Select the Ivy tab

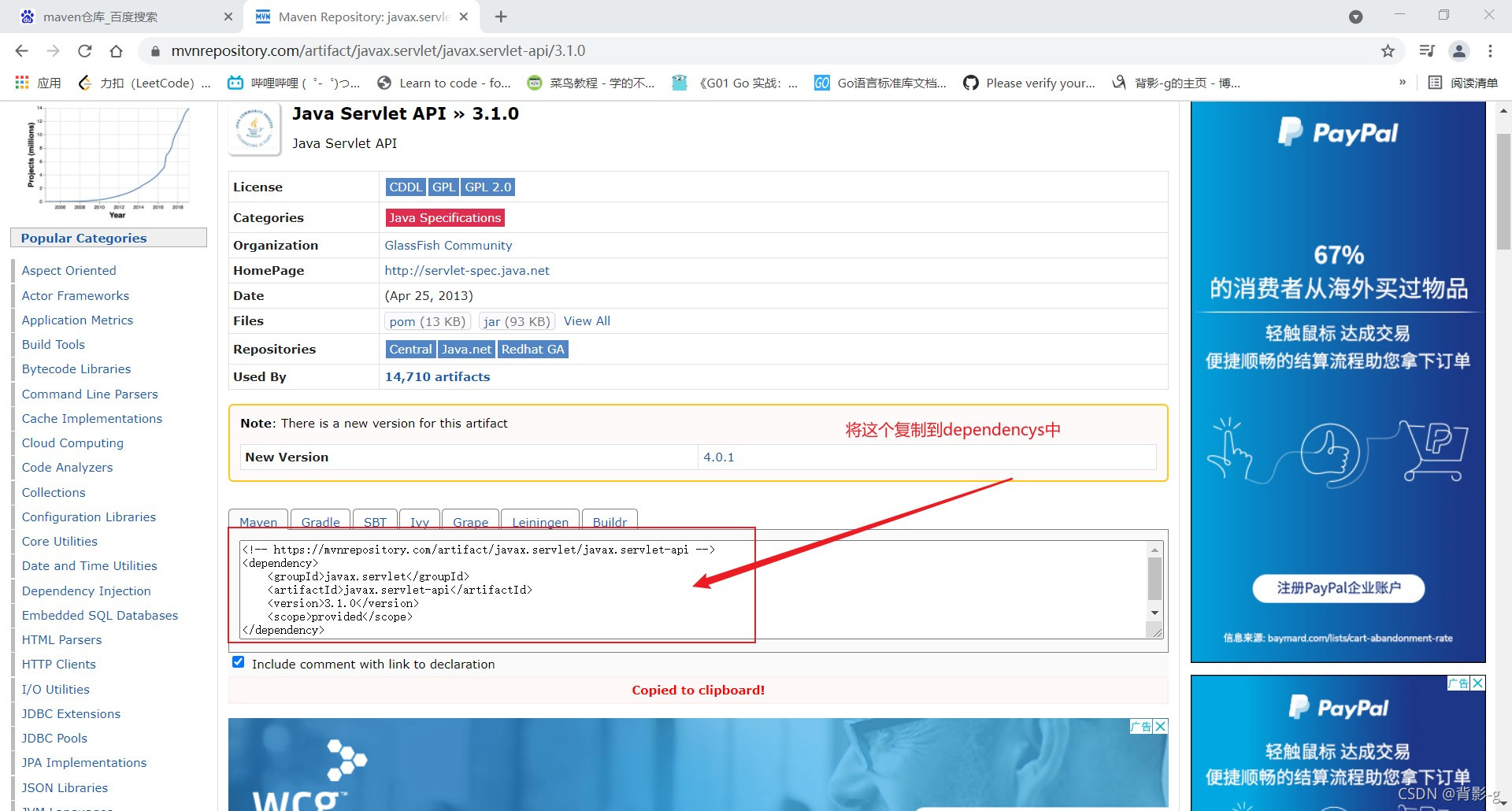(x=420, y=521)
